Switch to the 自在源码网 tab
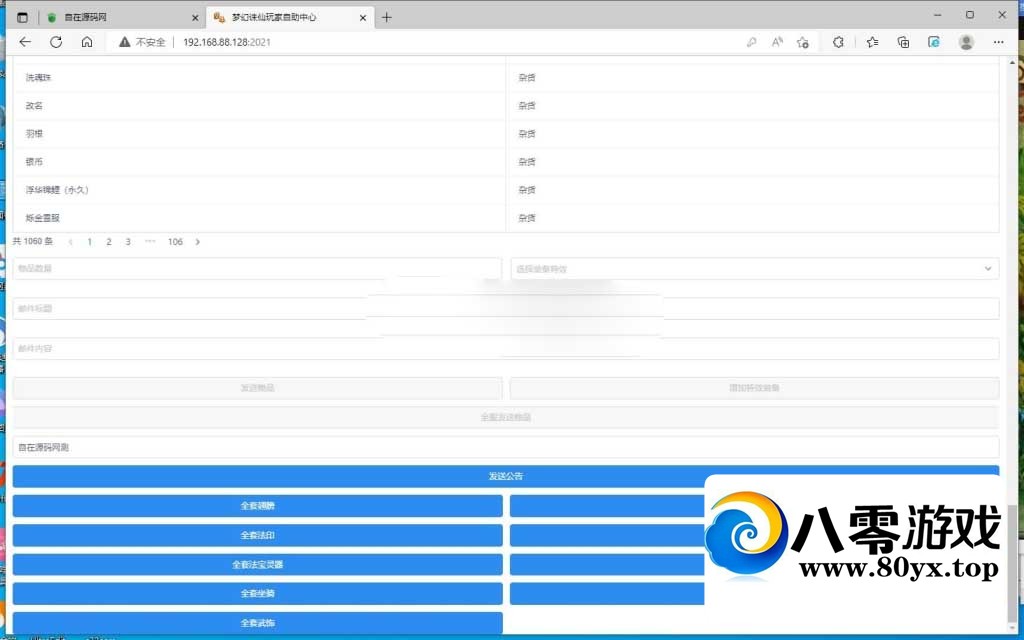The height and width of the screenshot is (640, 1024). [122, 18]
